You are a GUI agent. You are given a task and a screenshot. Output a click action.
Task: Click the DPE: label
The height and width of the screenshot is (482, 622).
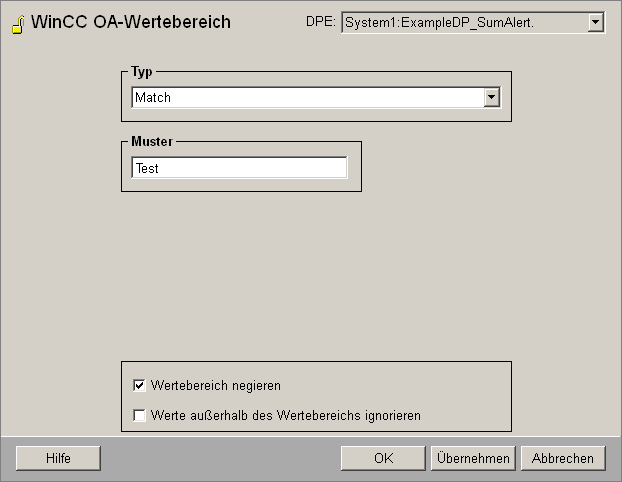coord(321,22)
